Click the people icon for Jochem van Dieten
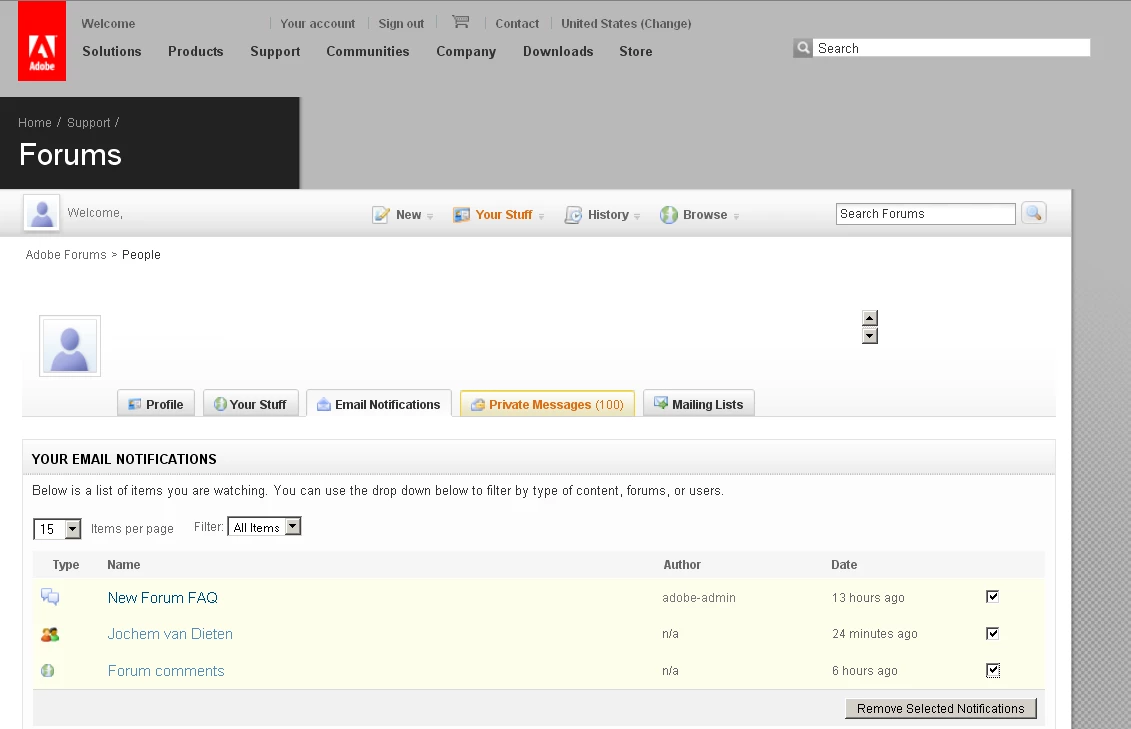 (50, 635)
